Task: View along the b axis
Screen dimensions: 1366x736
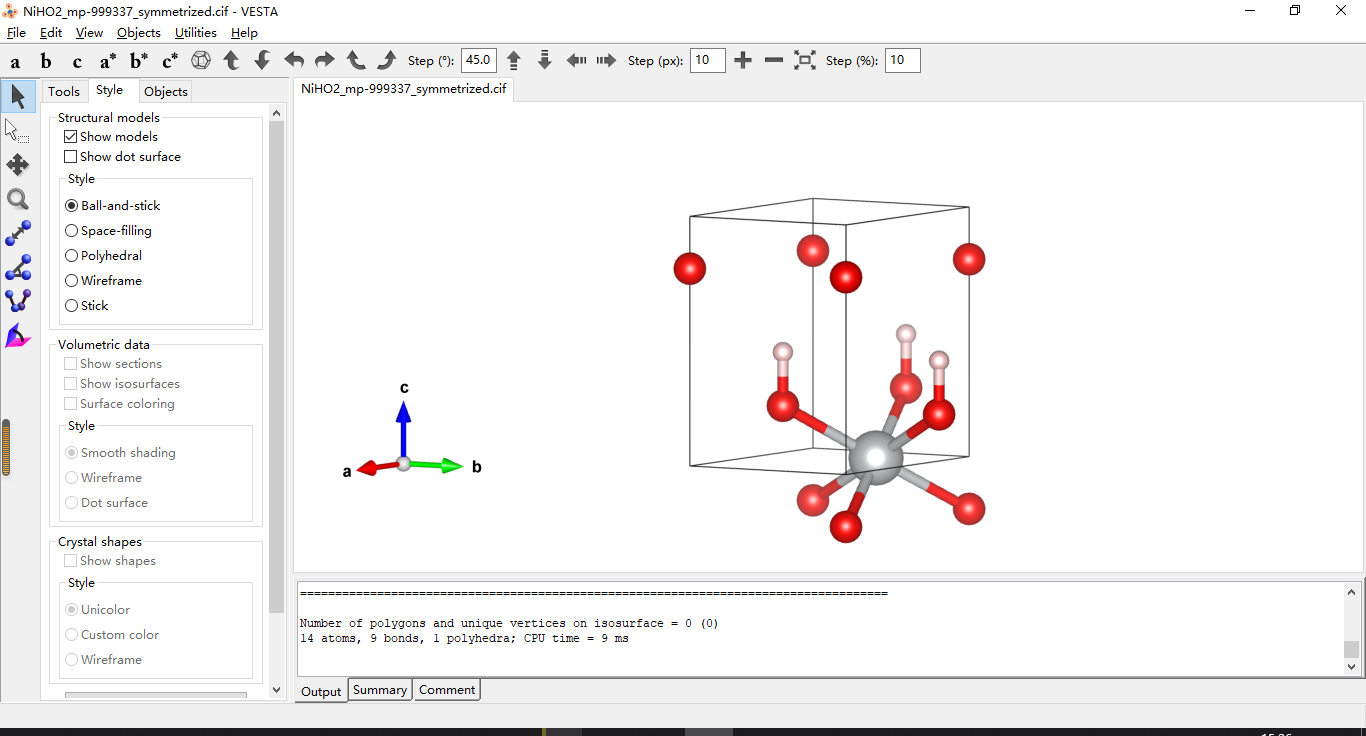Action: (x=46, y=61)
